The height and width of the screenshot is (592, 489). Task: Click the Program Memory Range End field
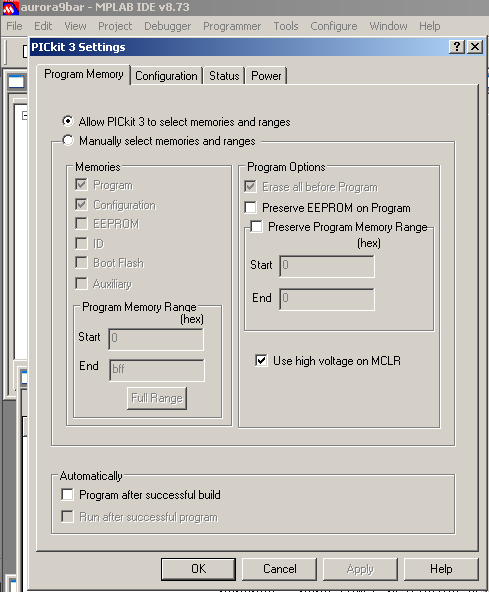[x=157, y=370]
